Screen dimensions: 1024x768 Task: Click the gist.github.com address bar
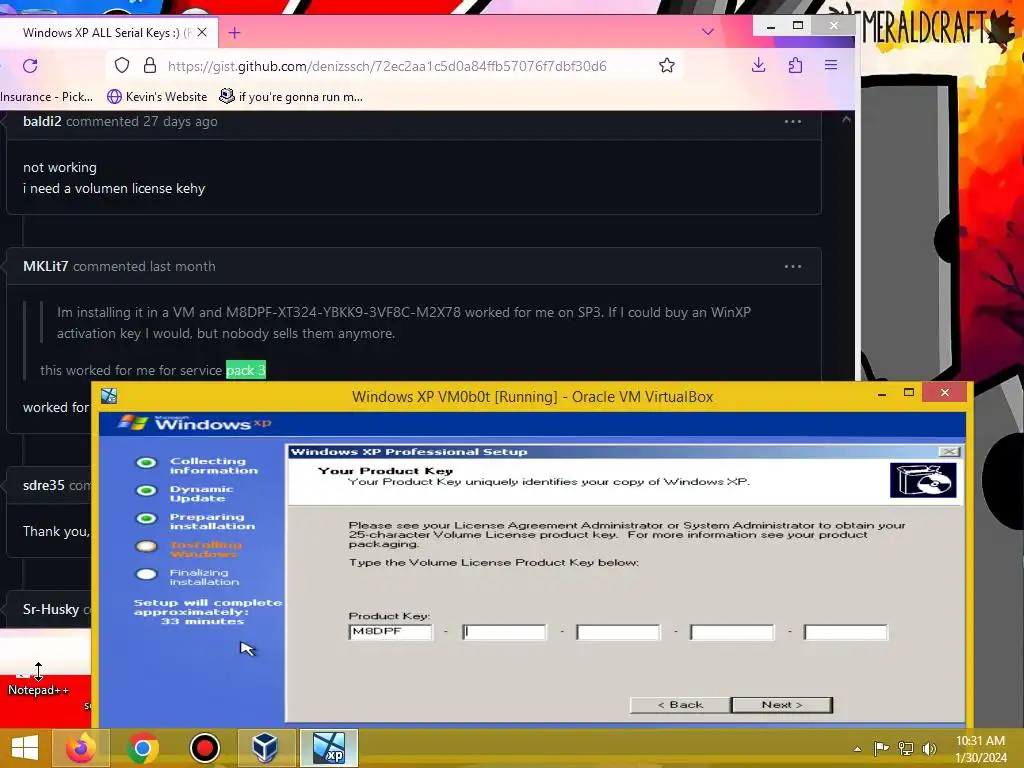click(x=387, y=66)
